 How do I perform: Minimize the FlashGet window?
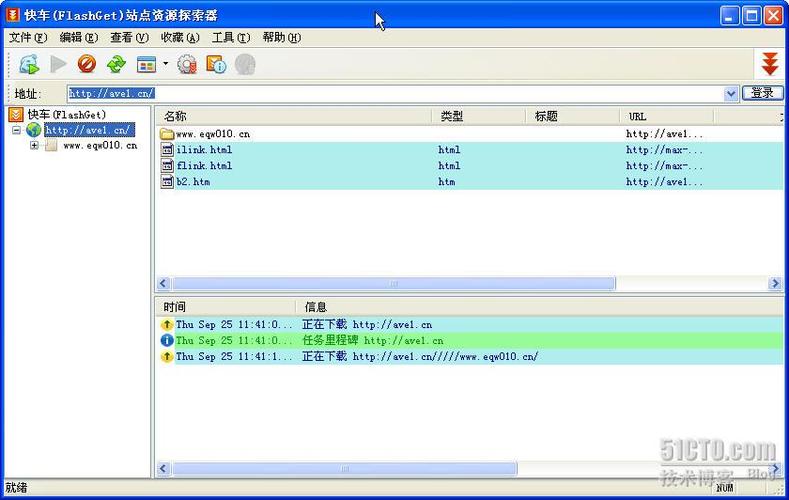[730, 16]
